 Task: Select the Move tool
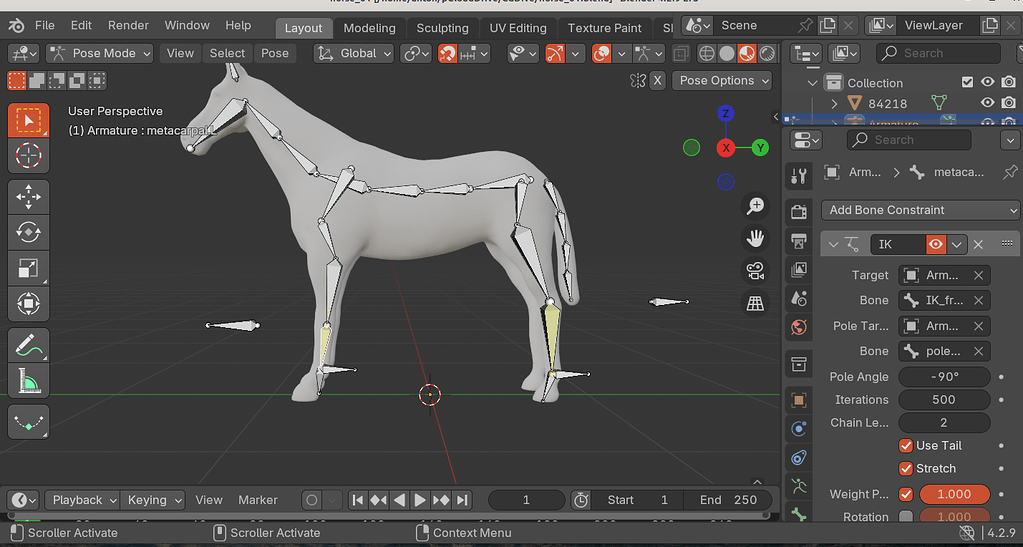coord(28,197)
